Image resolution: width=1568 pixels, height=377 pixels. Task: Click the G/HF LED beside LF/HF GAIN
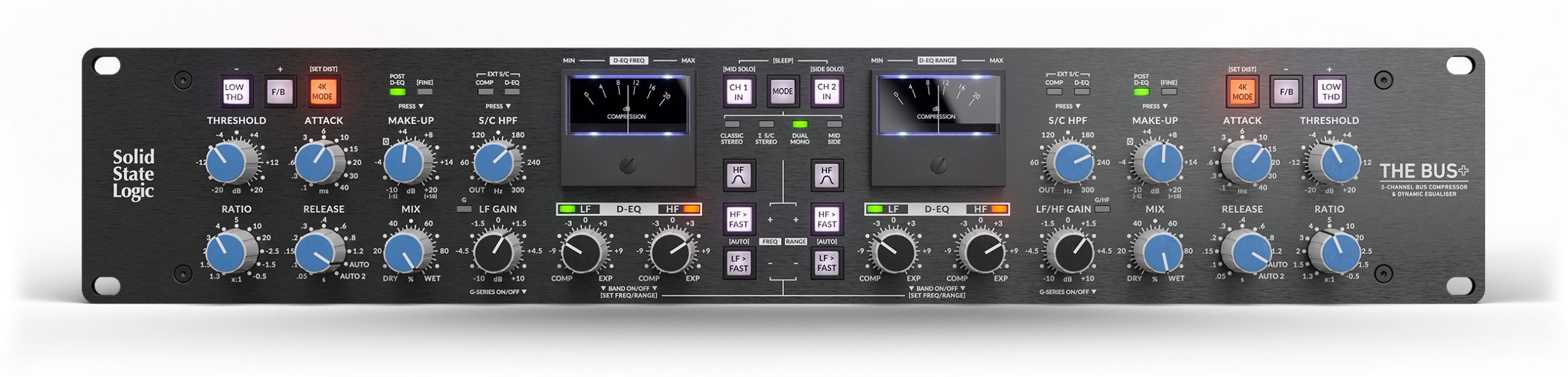click(1102, 209)
